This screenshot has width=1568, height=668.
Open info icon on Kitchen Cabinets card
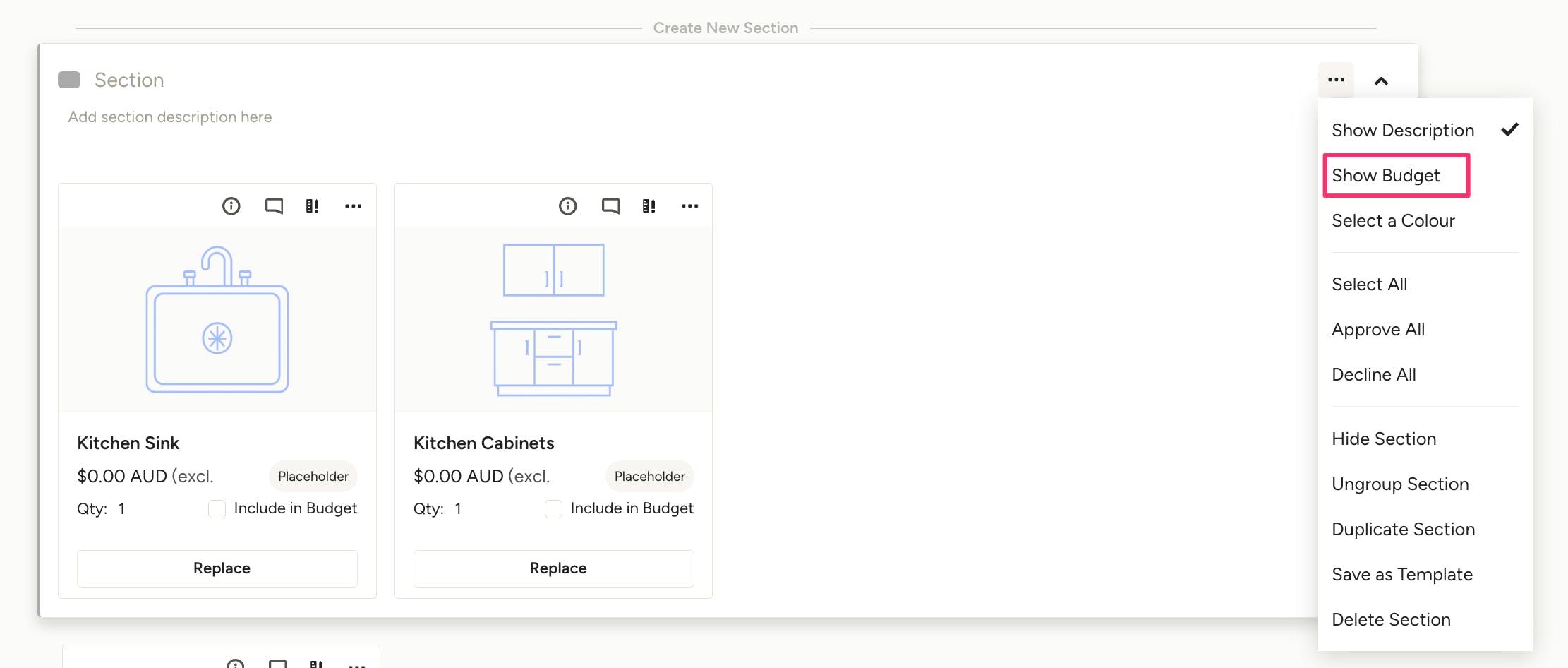coord(568,206)
